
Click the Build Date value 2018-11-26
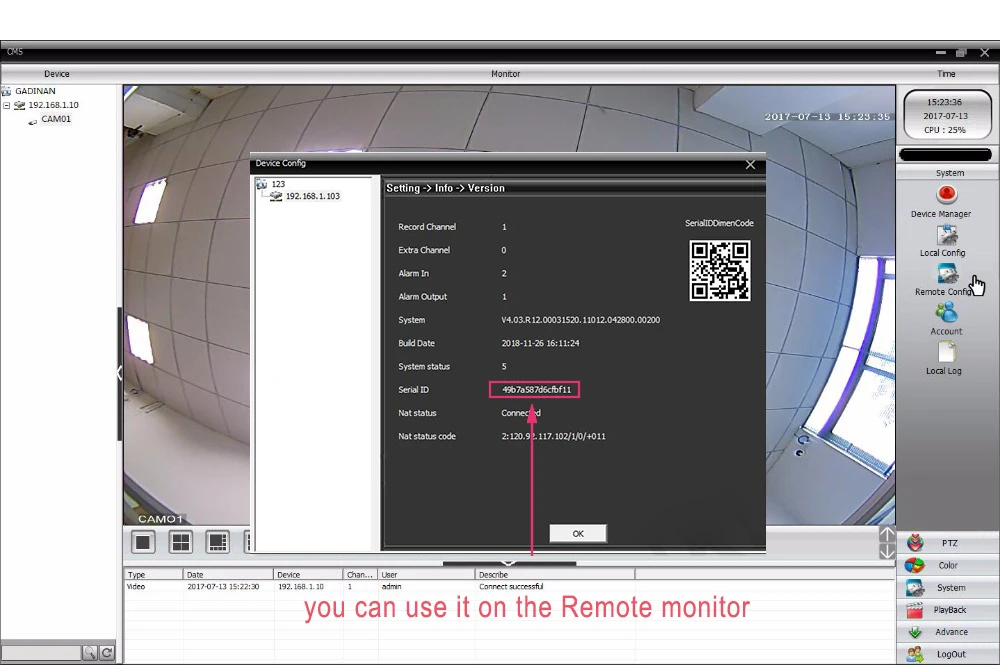pyautogui.click(x=540, y=343)
